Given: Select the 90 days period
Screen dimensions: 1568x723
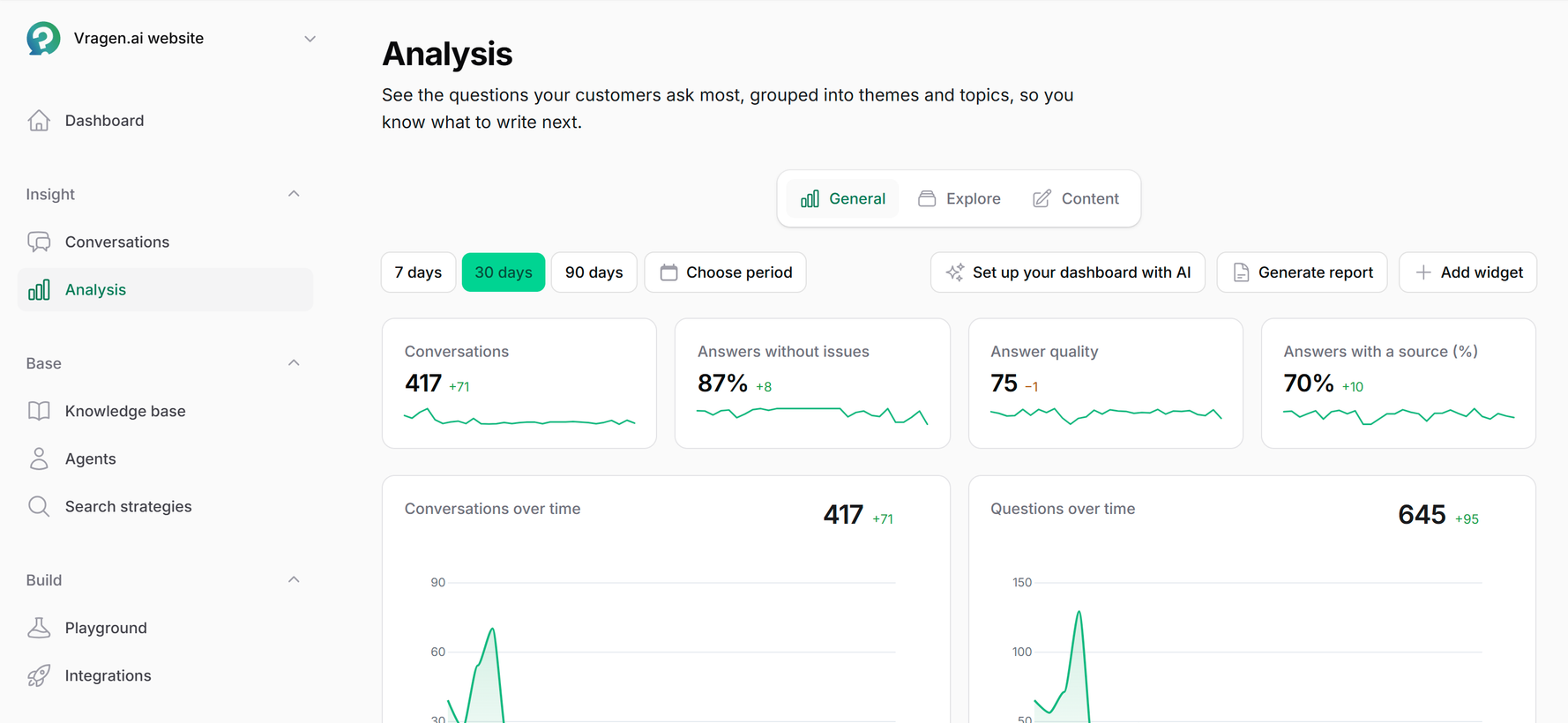Looking at the screenshot, I should [x=594, y=272].
